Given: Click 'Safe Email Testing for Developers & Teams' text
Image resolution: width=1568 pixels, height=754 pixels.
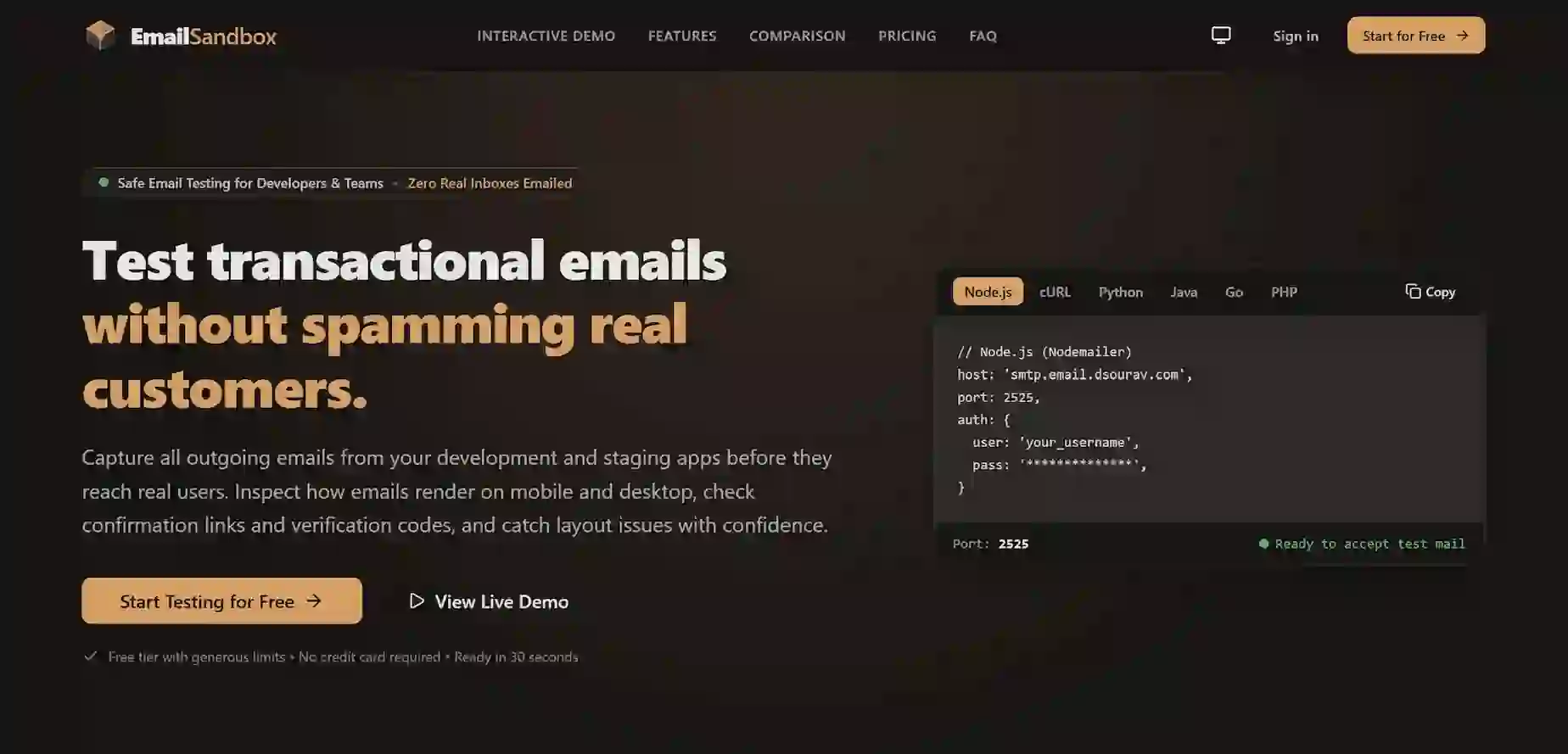Looking at the screenshot, I should 250,183.
